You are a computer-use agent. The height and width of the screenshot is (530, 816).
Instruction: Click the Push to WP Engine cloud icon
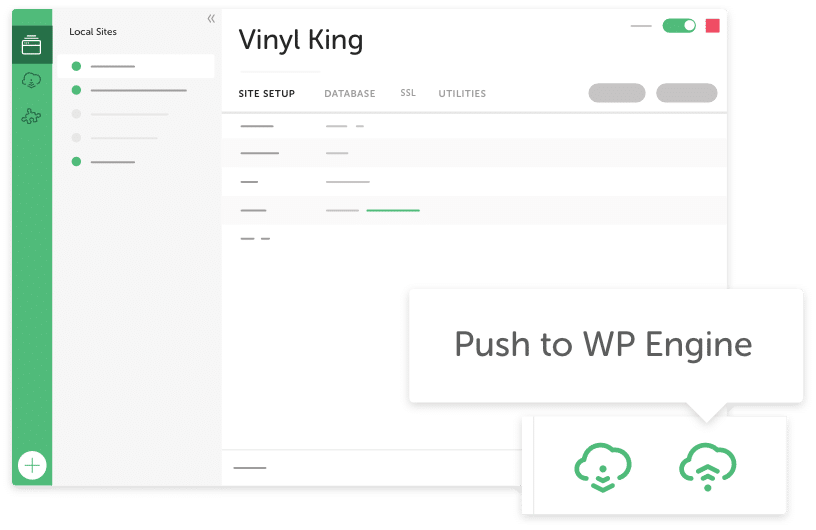point(708,467)
